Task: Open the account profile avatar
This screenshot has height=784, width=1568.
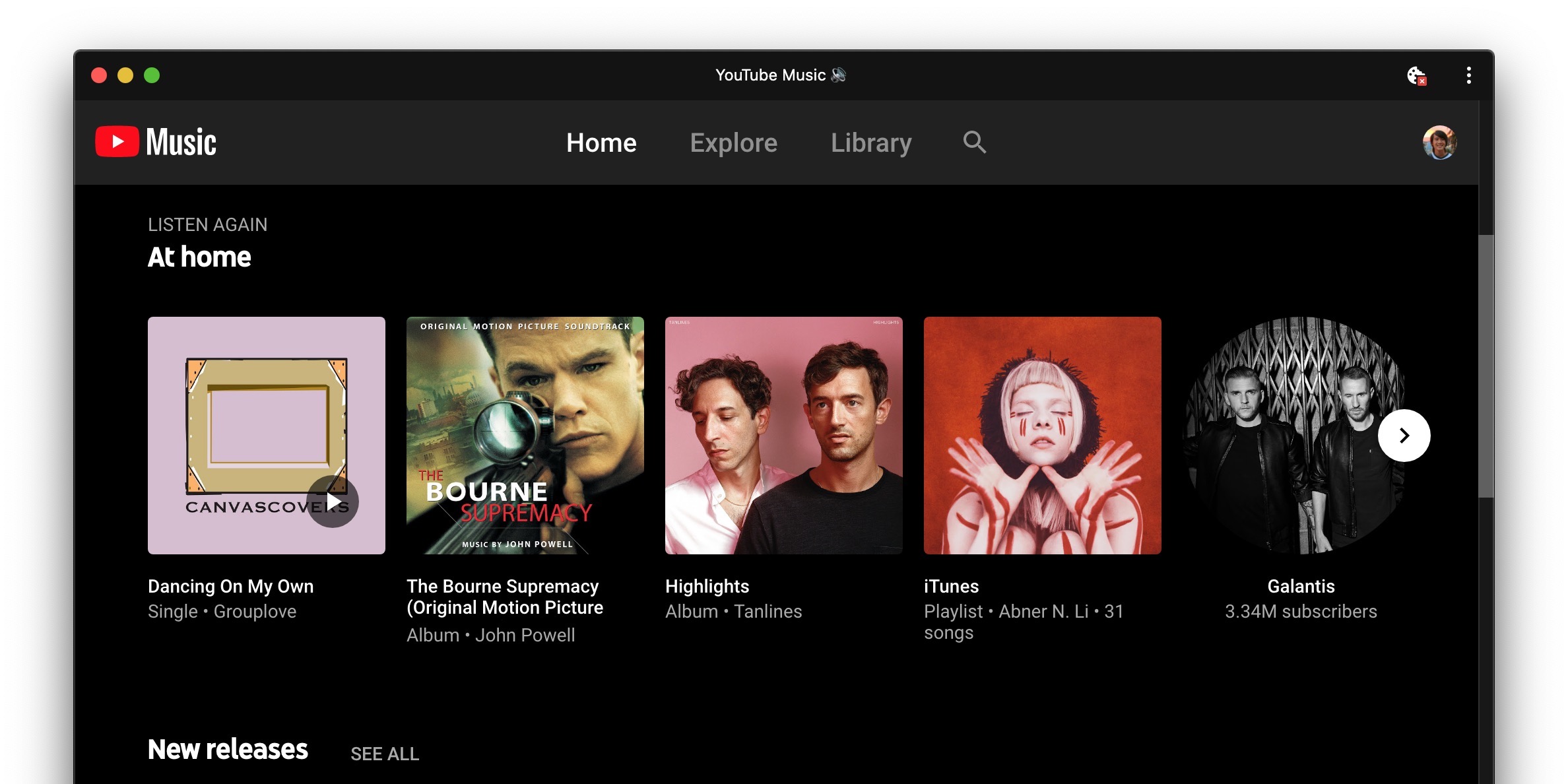Action: 1439,142
